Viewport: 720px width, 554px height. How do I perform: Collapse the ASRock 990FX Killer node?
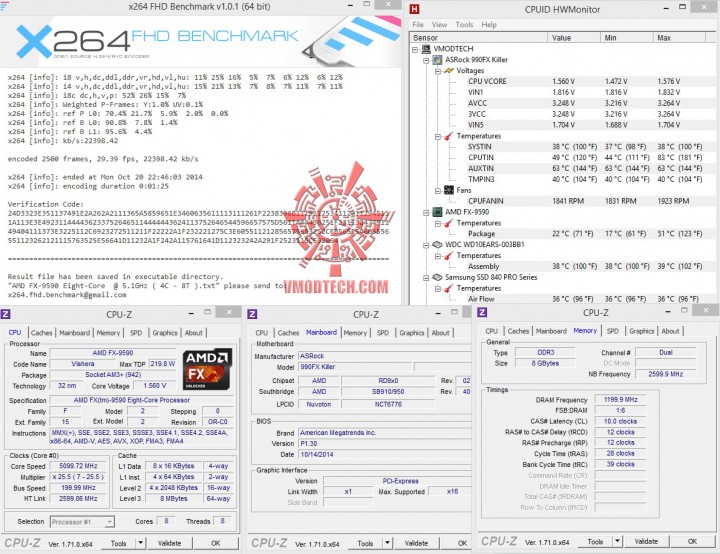point(426,60)
